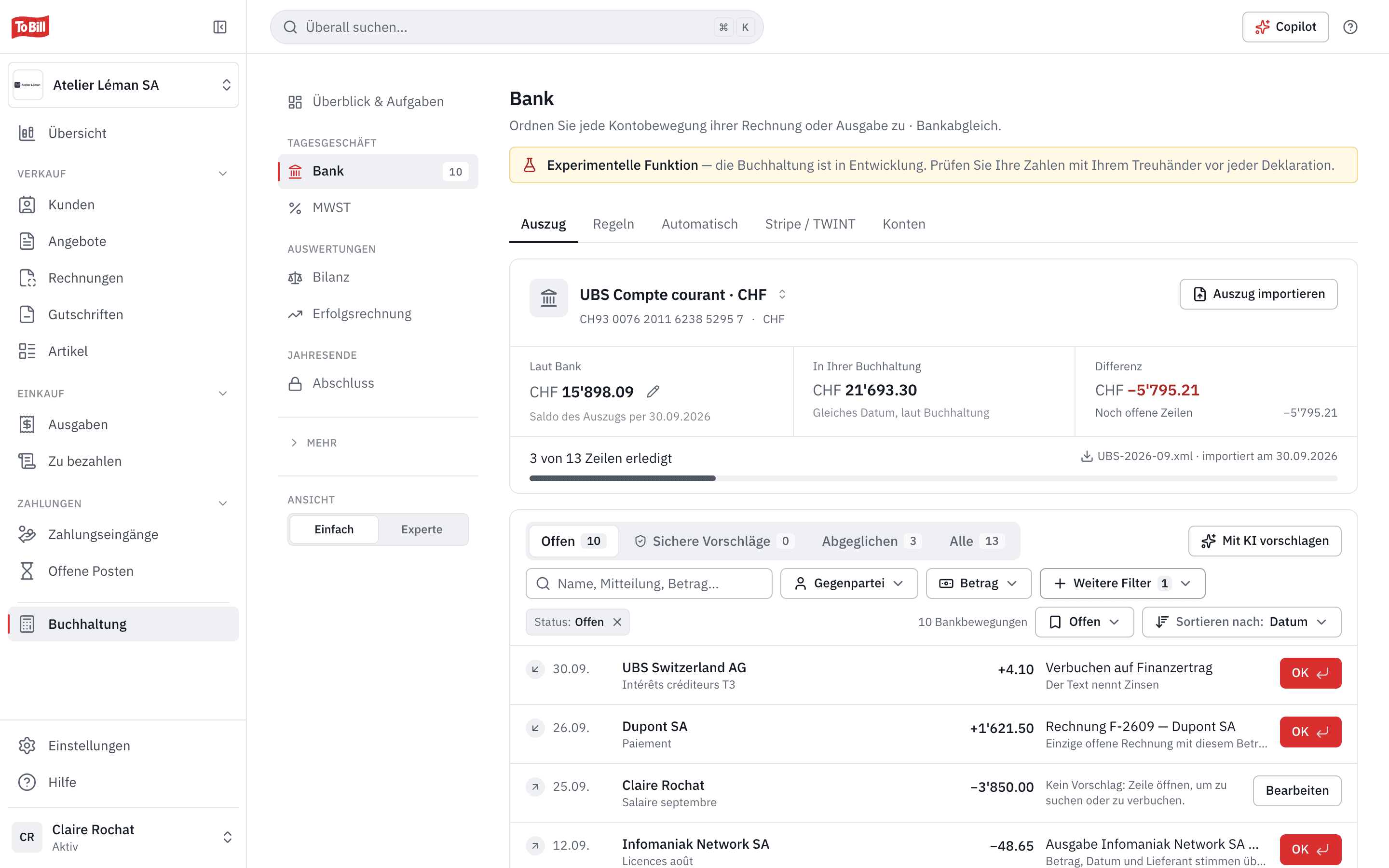The width and height of the screenshot is (1389, 868).
Task: Open Gutschriften in the sidebar
Action: (123, 314)
